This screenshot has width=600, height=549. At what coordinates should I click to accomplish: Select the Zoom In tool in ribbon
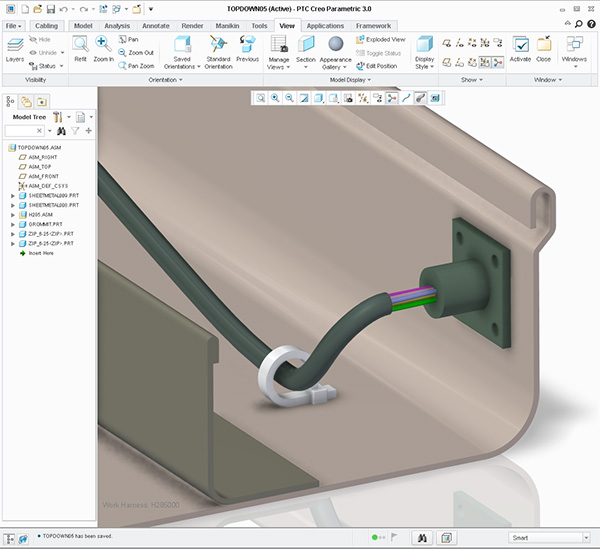point(104,44)
